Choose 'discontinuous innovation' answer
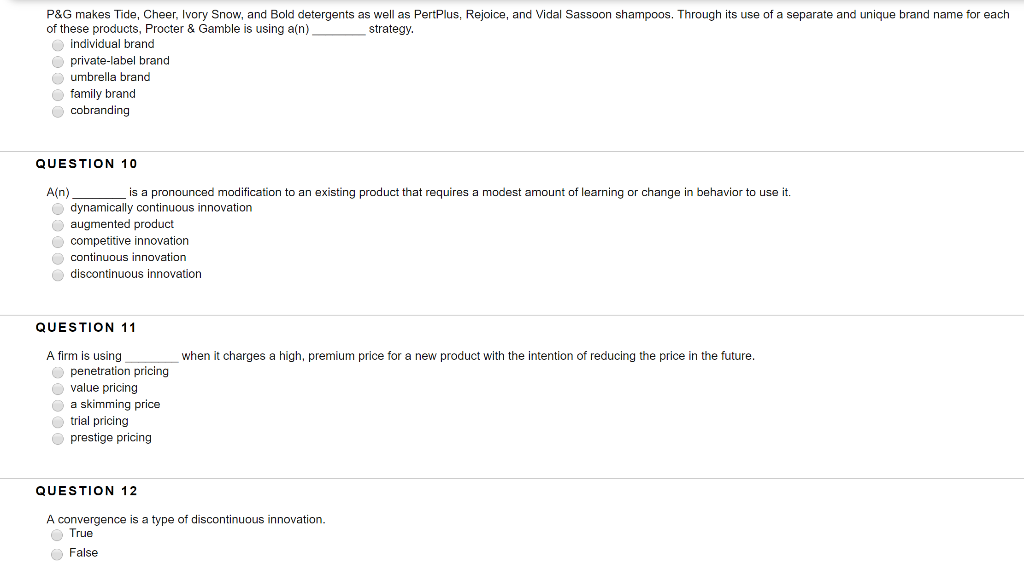 [58, 275]
